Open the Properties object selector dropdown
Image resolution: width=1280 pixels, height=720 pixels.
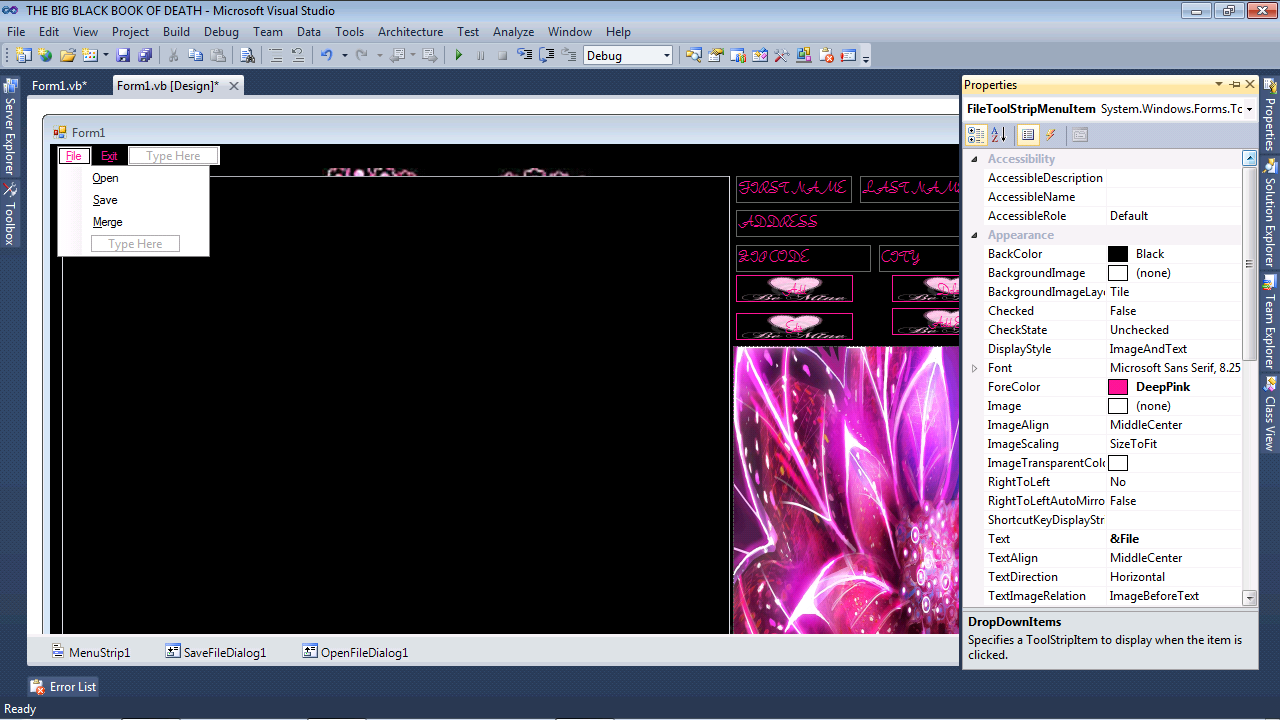click(1250, 109)
